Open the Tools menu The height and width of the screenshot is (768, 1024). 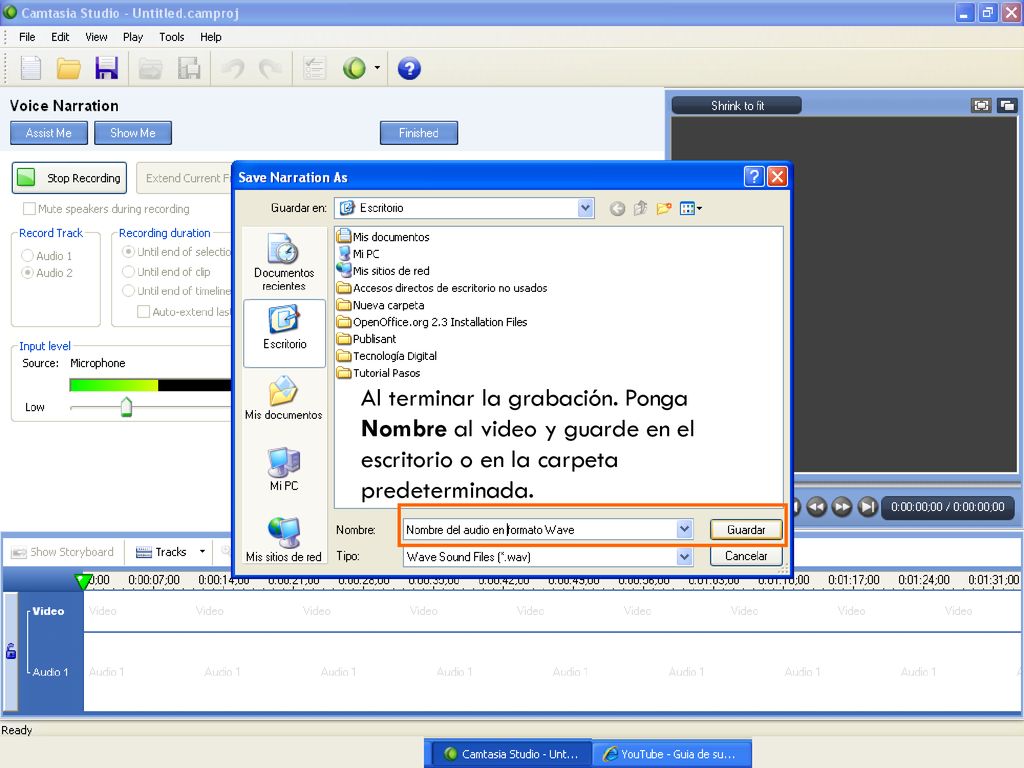[x=172, y=37]
